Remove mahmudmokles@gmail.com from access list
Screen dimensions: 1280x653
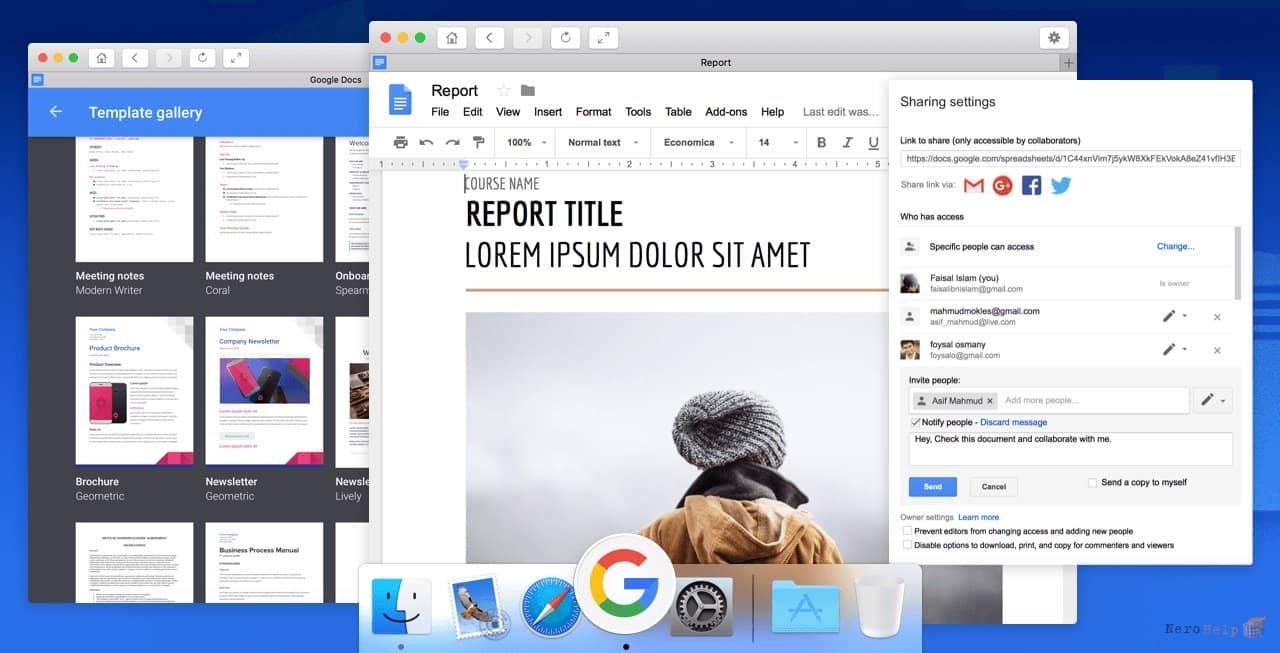(x=1217, y=317)
